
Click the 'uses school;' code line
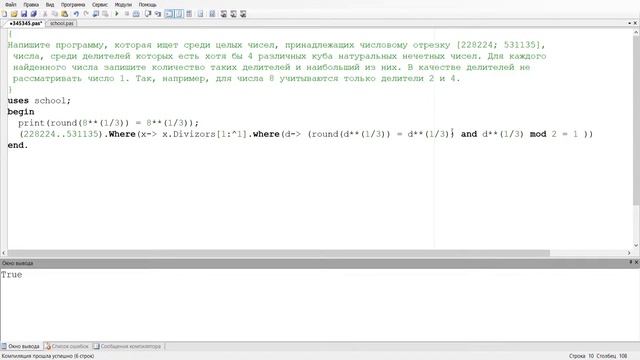pyautogui.click(x=39, y=100)
